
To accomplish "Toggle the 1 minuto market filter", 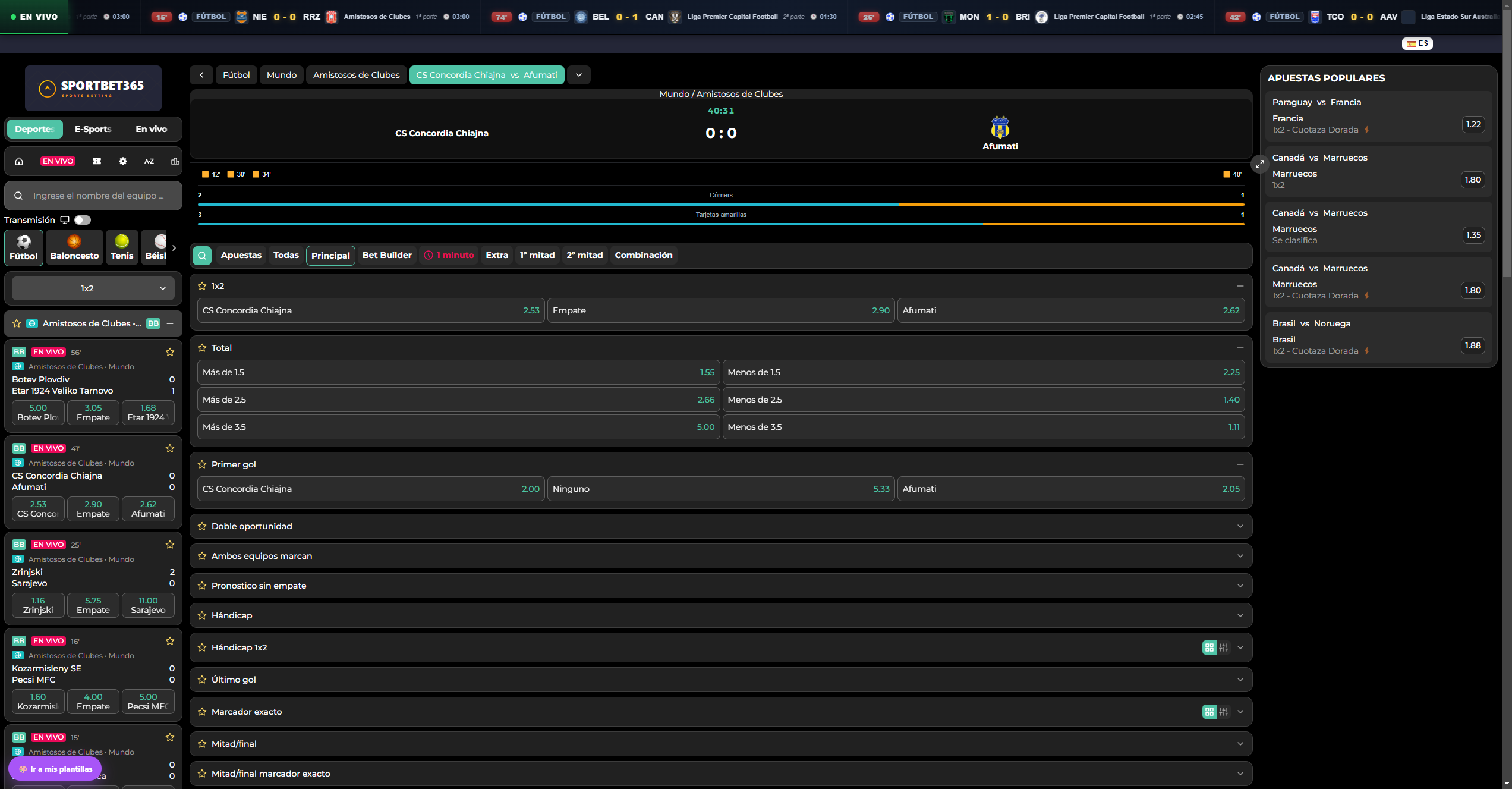I will click(449, 256).
